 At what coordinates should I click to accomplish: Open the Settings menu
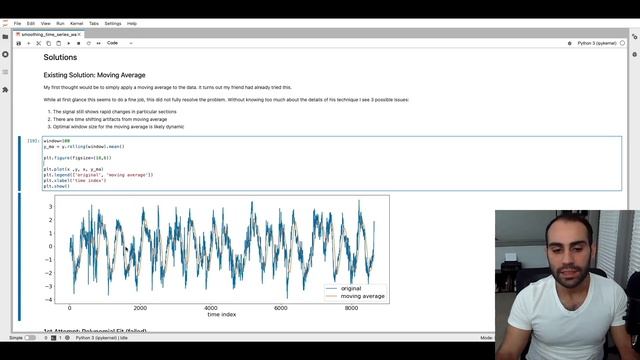(x=113, y=24)
